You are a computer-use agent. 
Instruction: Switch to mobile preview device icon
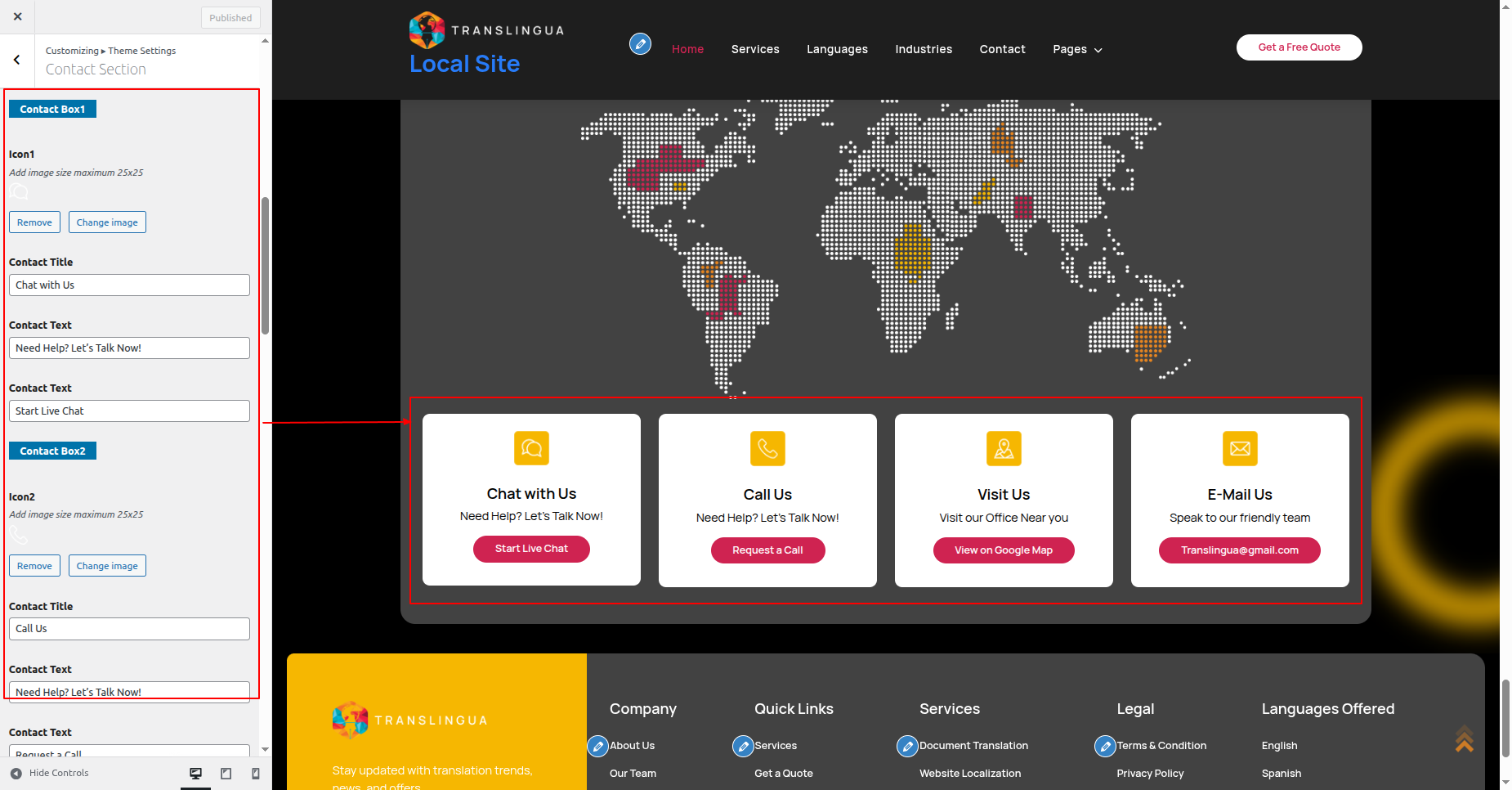256,774
